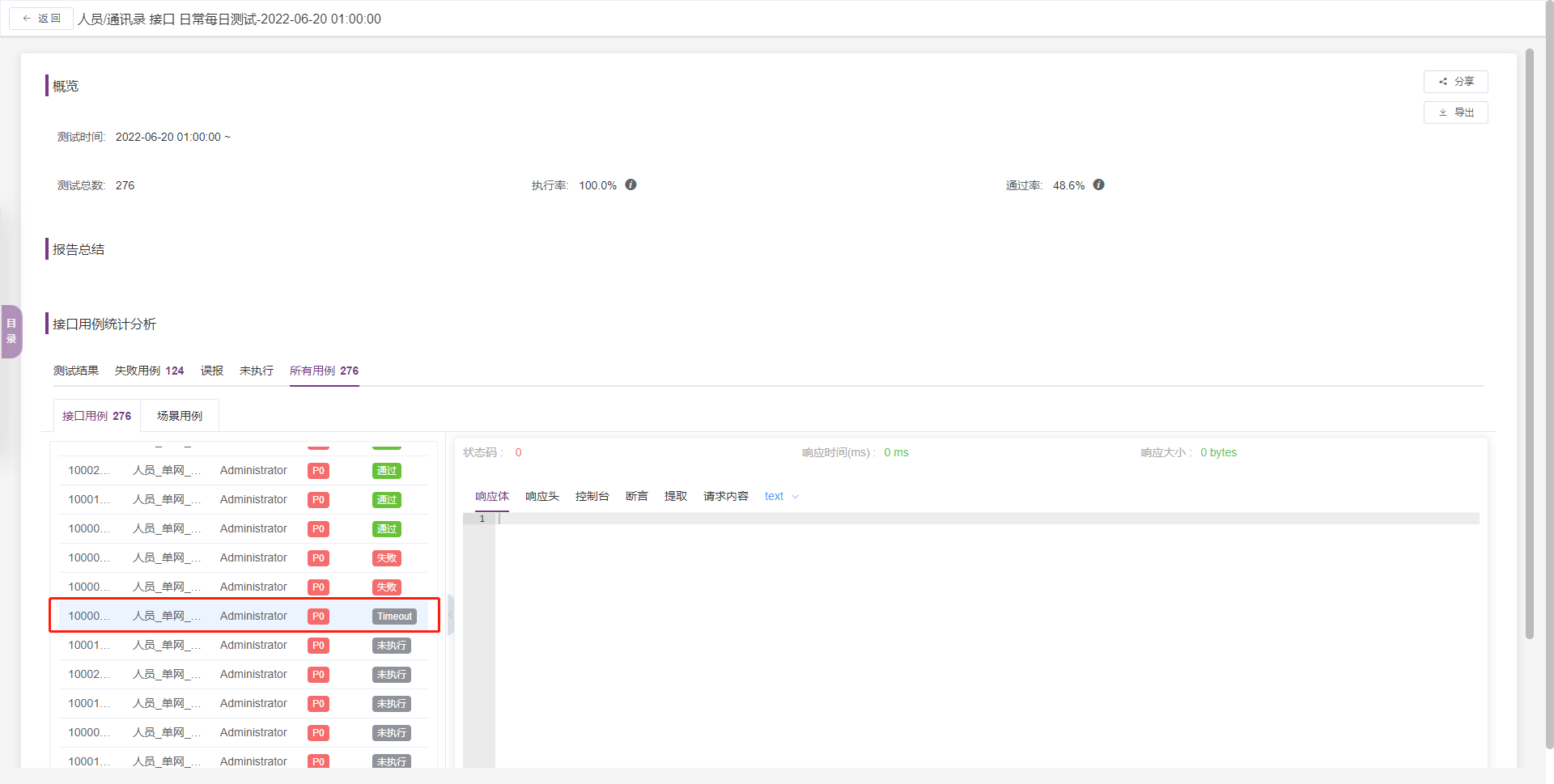Open the 断言 tab
The height and width of the screenshot is (784, 1554).
click(637, 497)
